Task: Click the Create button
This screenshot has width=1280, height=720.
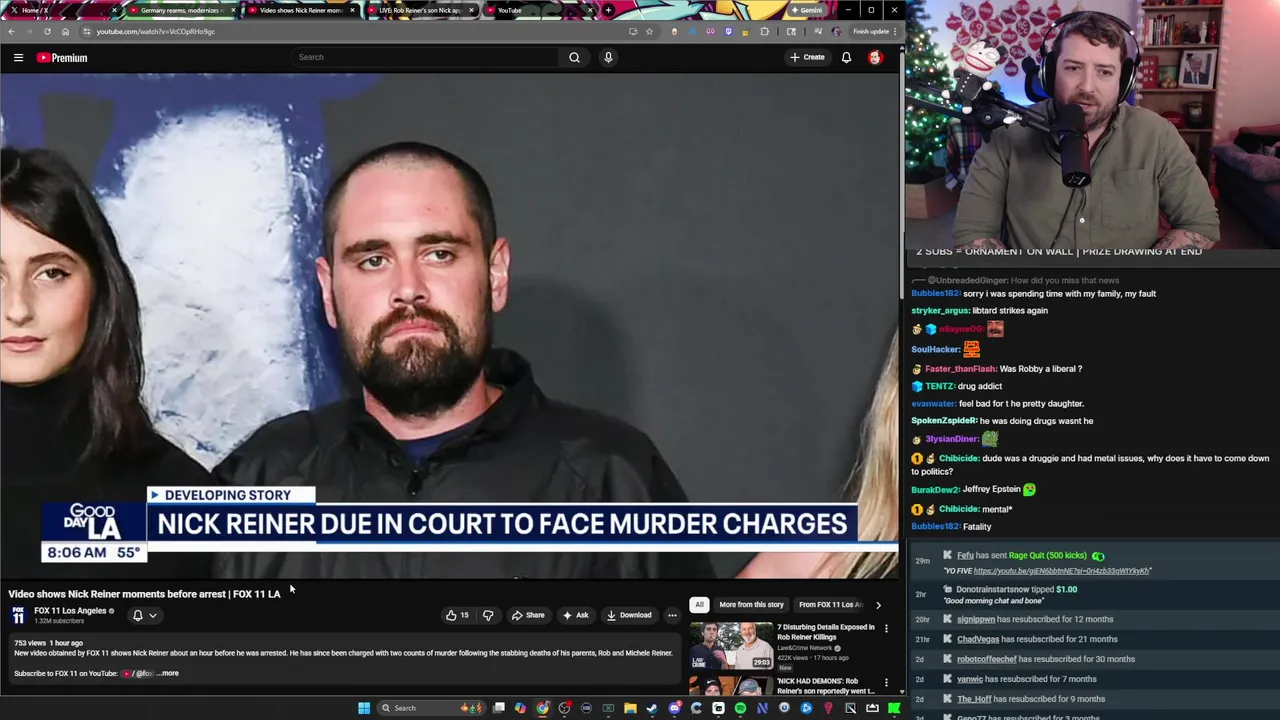Action: (807, 57)
